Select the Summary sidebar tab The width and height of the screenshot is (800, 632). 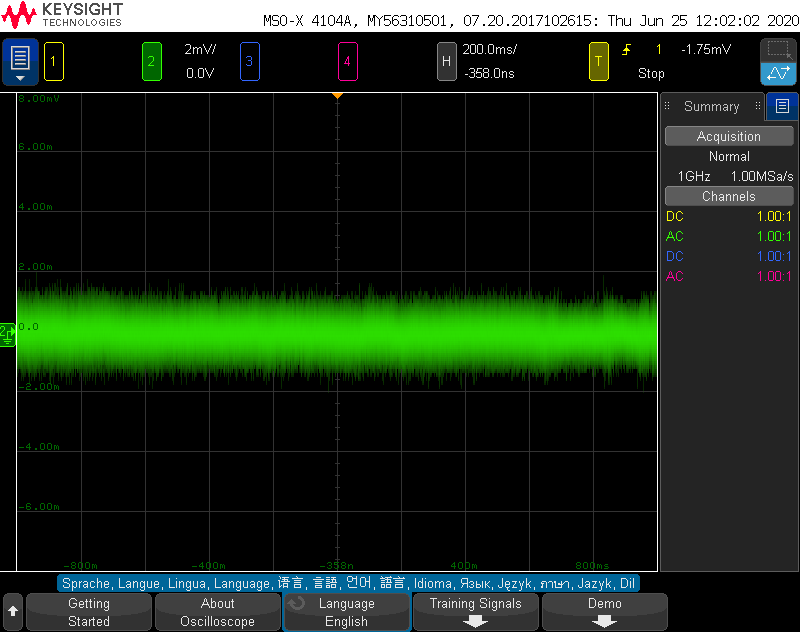pos(711,106)
